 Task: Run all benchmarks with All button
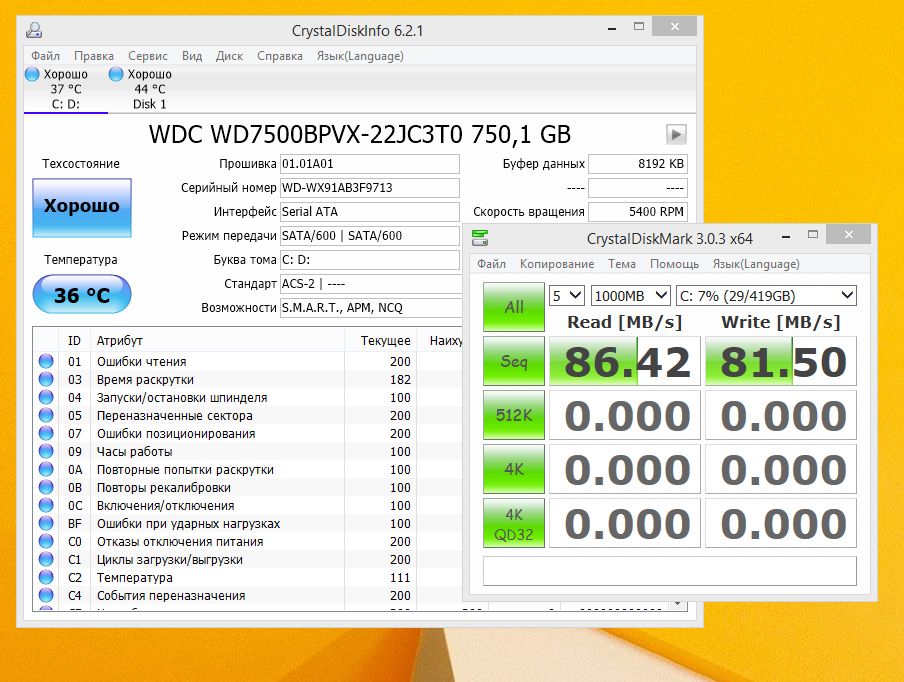pyautogui.click(x=514, y=307)
